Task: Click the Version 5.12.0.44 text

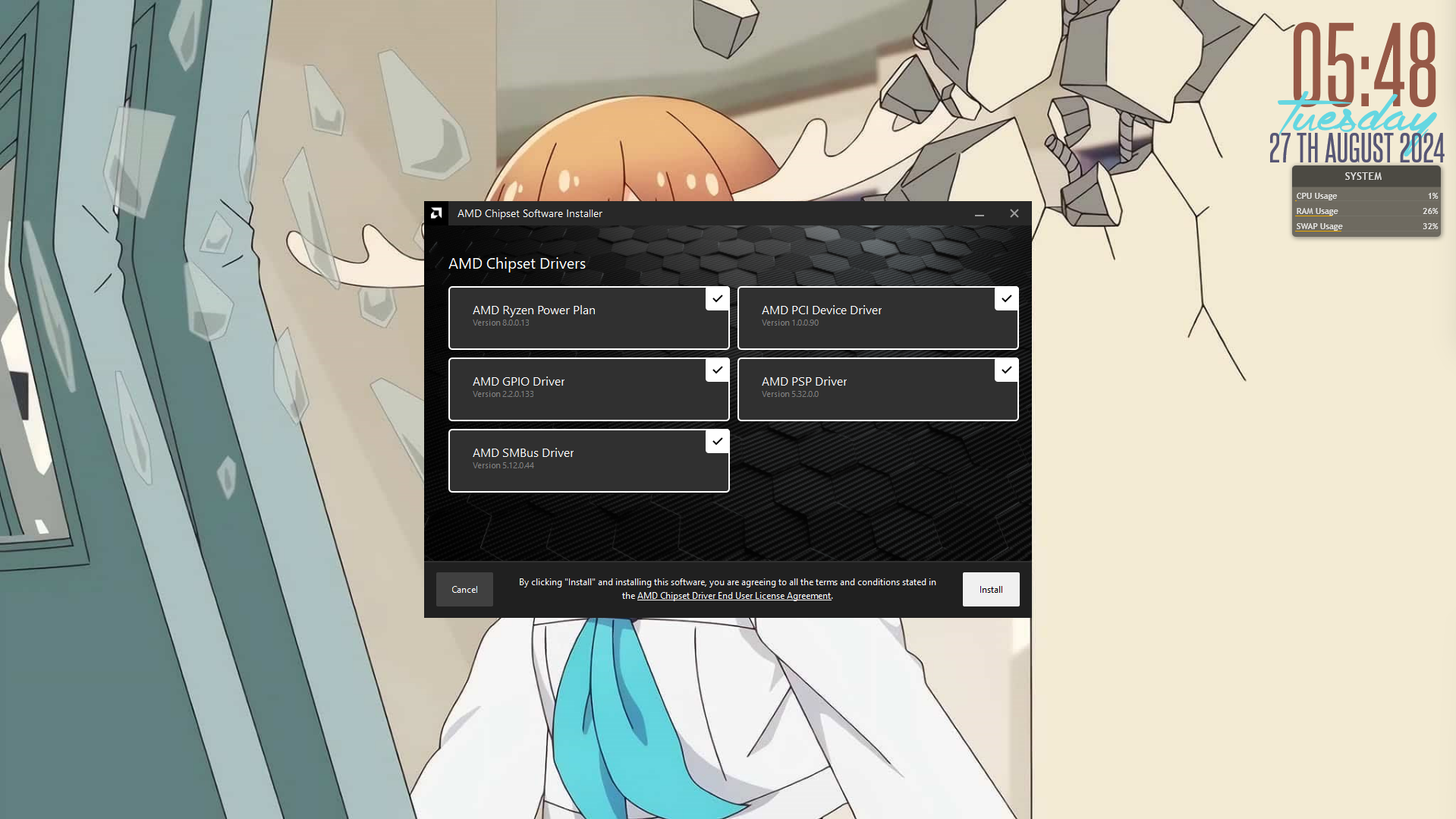Action: pyautogui.click(x=503, y=465)
